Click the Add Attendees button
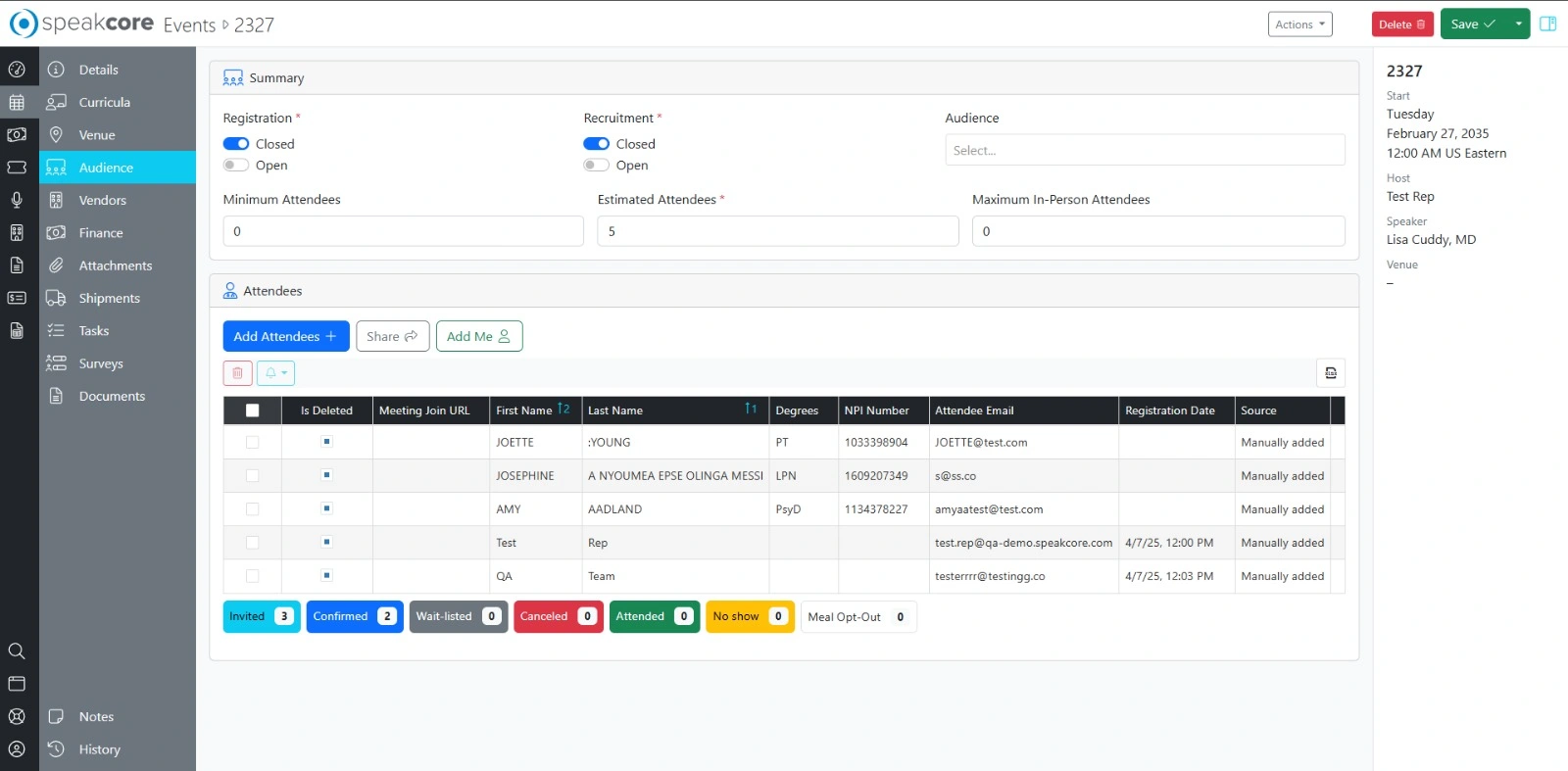Viewport: 1568px width, 771px height. [x=285, y=336]
